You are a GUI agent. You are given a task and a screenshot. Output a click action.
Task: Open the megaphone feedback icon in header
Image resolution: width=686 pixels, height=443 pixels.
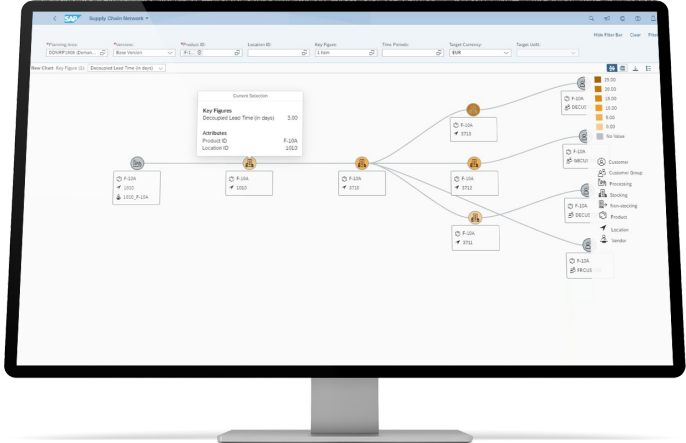click(607, 18)
